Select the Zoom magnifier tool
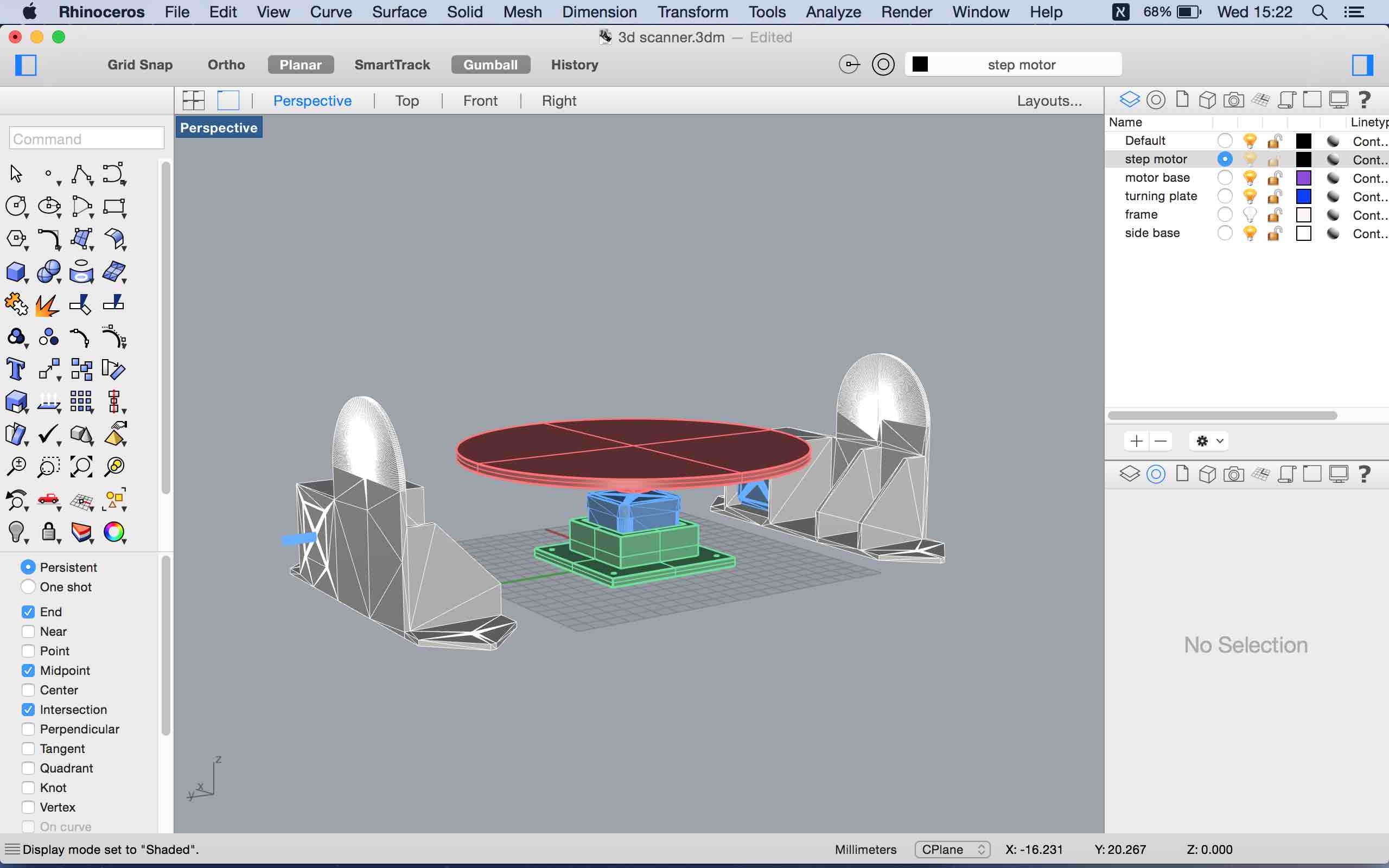The height and width of the screenshot is (868, 1389). 16,467
